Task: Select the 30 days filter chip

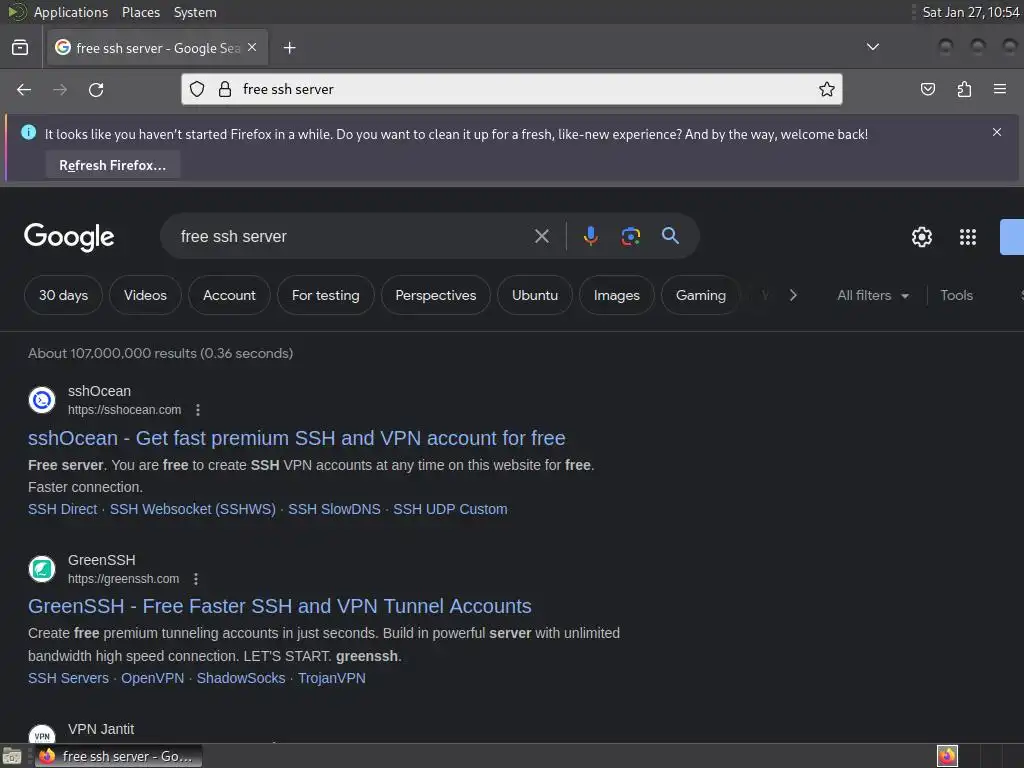Action: click(x=63, y=295)
